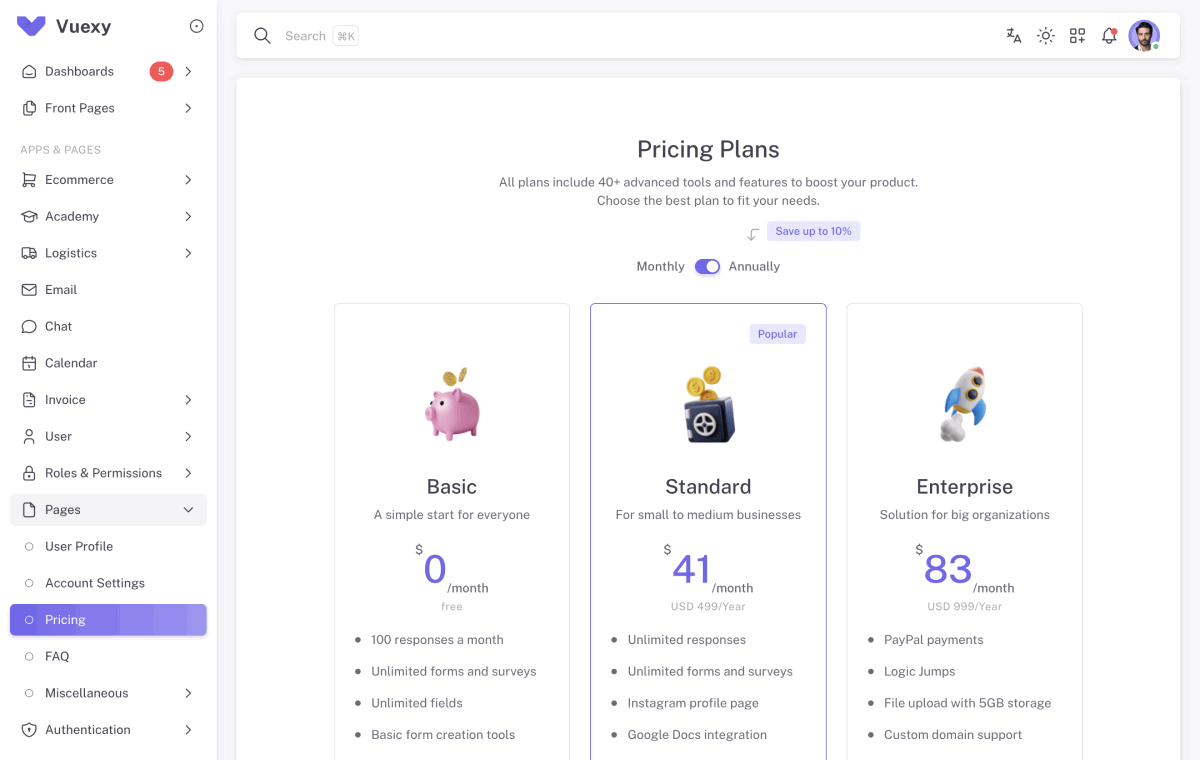Toggle the sidebar pin beside Vuexy logo

click(198, 26)
